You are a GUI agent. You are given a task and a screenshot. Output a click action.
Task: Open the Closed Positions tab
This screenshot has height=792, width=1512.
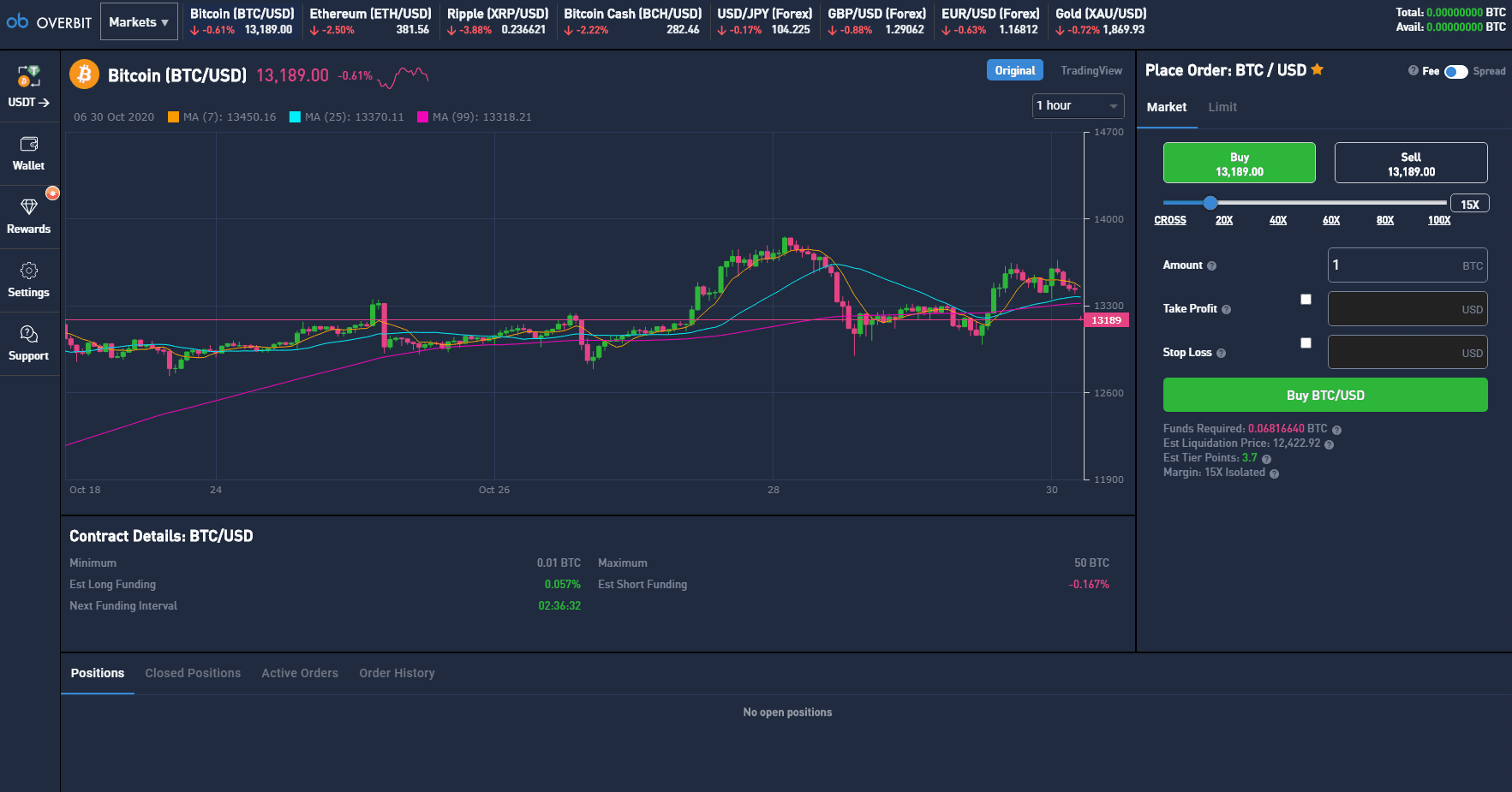click(x=193, y=673)
